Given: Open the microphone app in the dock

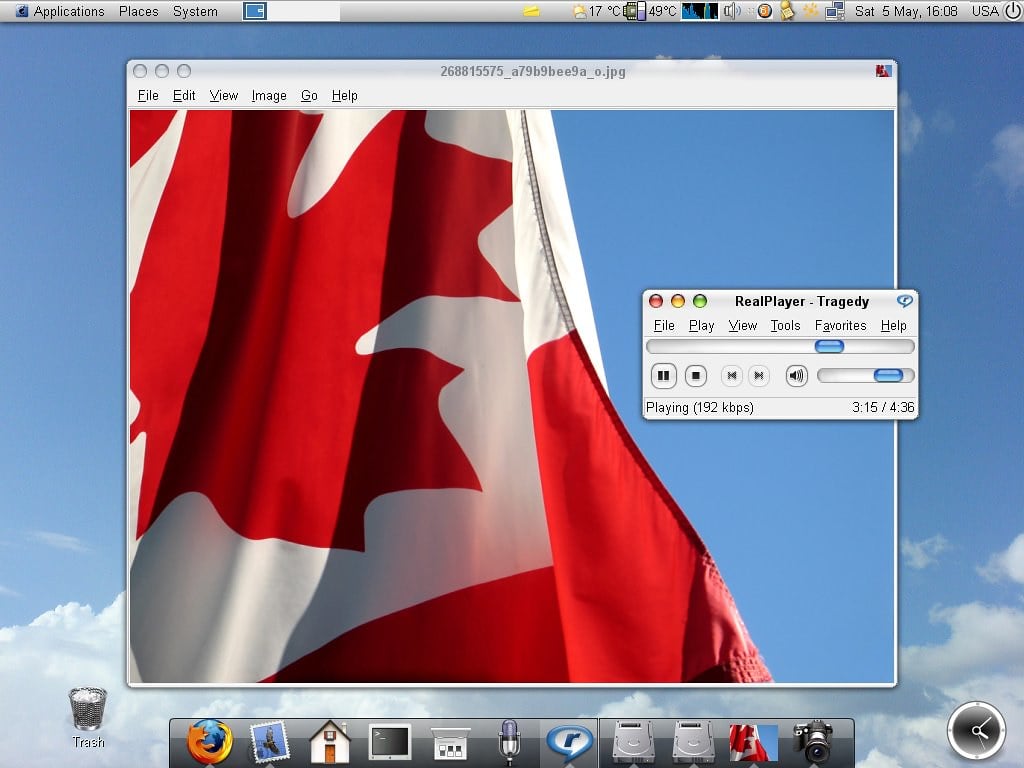Looking at the screenshot, I should [x=509, y=742].
